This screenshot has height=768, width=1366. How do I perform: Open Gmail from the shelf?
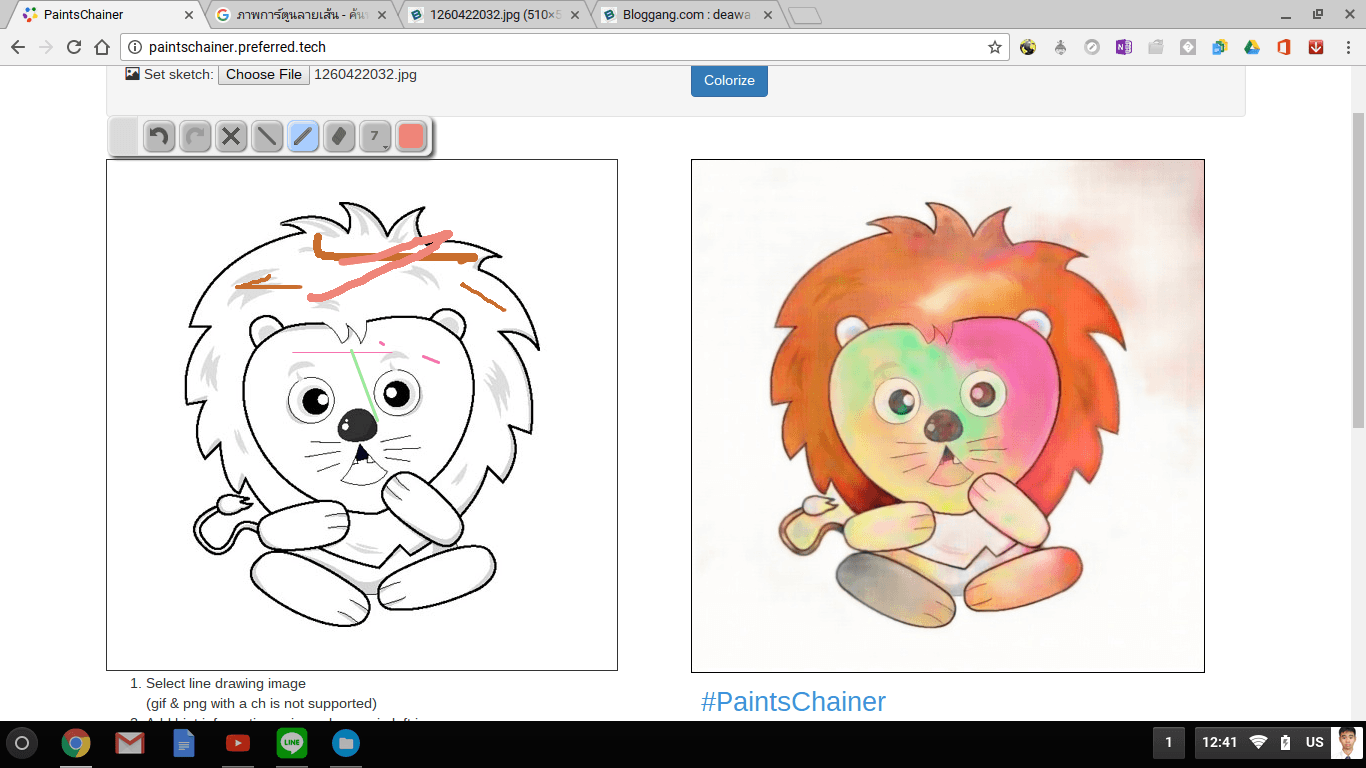(130, 743)
